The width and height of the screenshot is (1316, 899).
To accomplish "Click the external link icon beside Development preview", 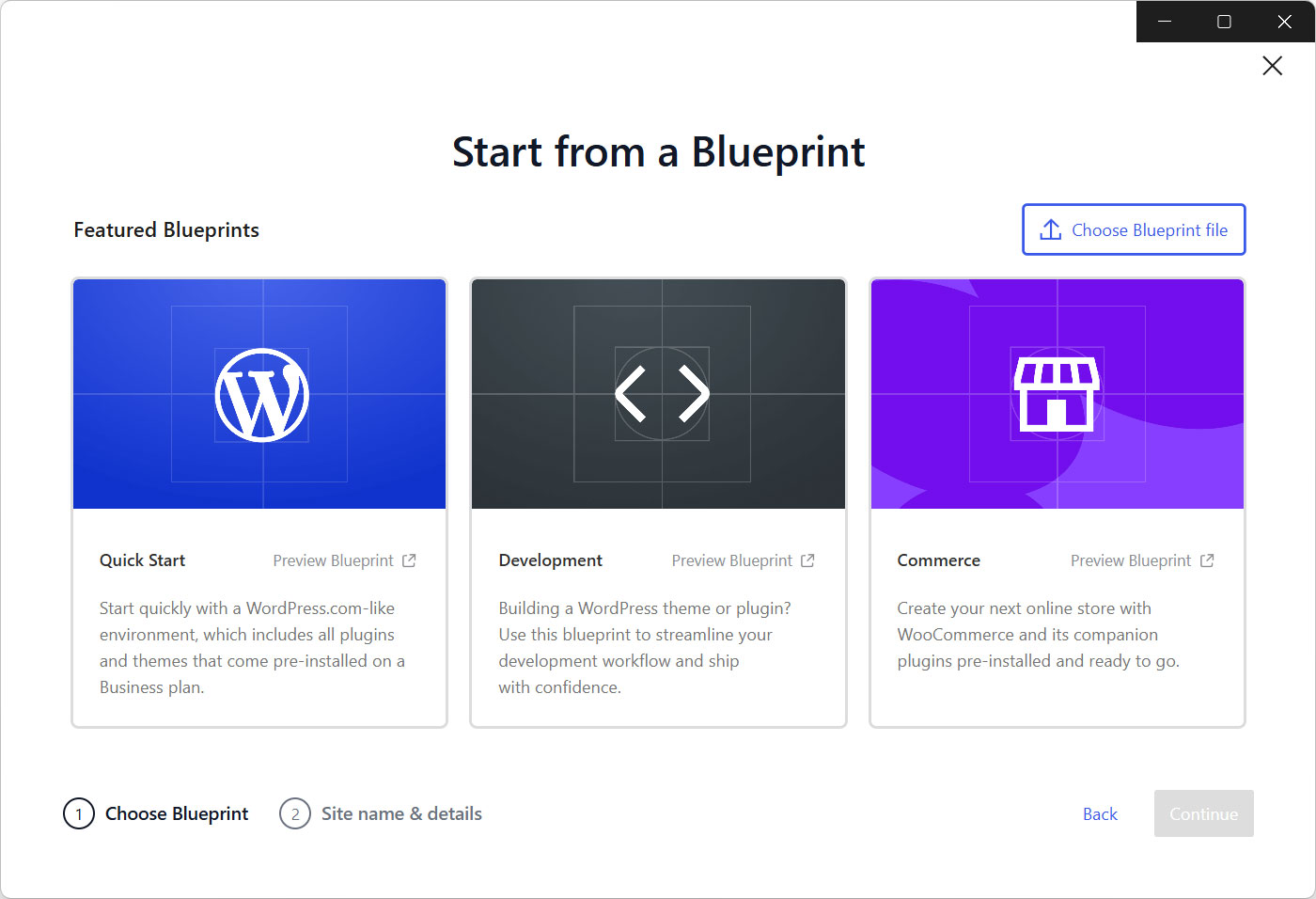I will point(807,560).
